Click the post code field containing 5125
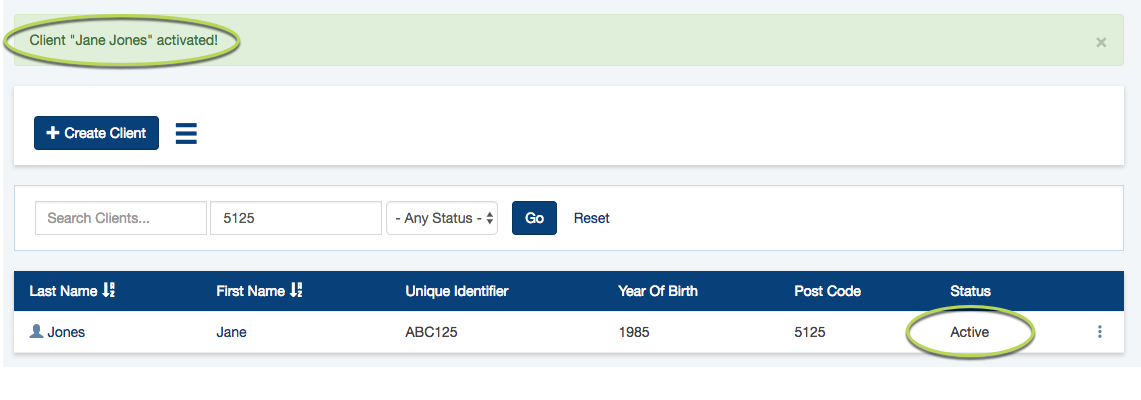This screenshot has width=1141, height=400. click(x=295, y=218)
